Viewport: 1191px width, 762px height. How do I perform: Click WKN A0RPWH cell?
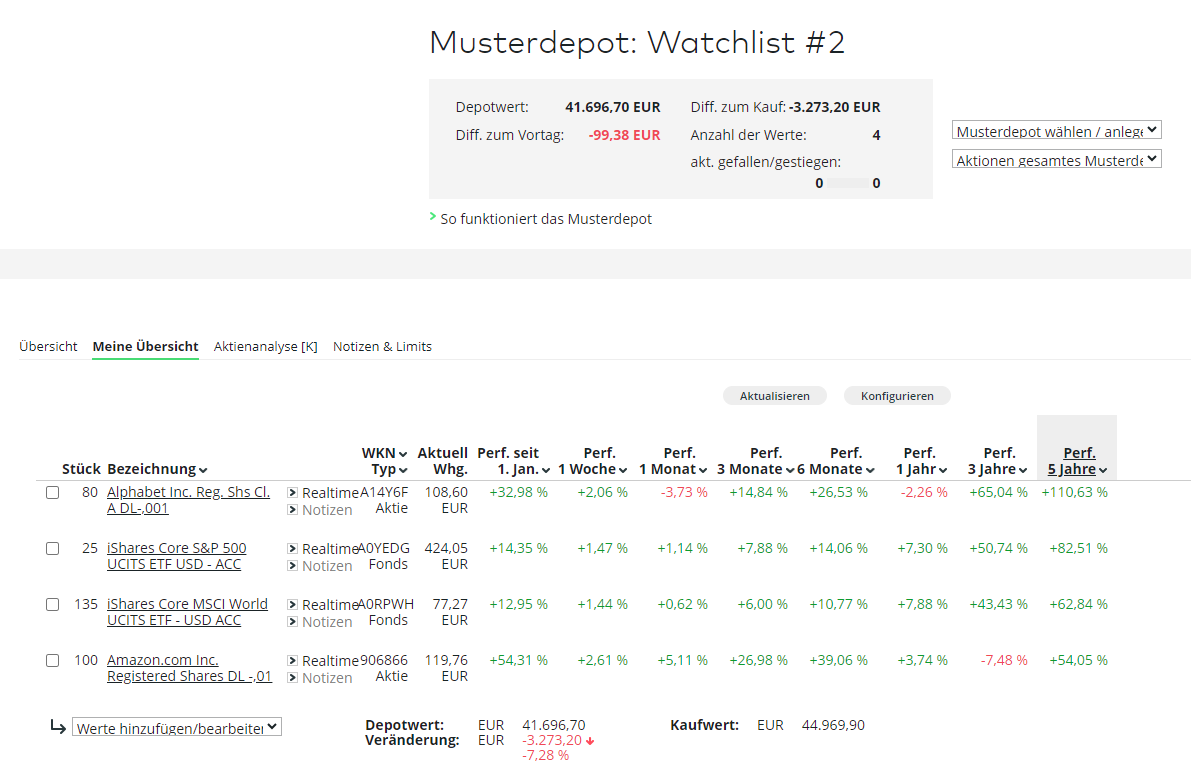click(x=386, y=604)
